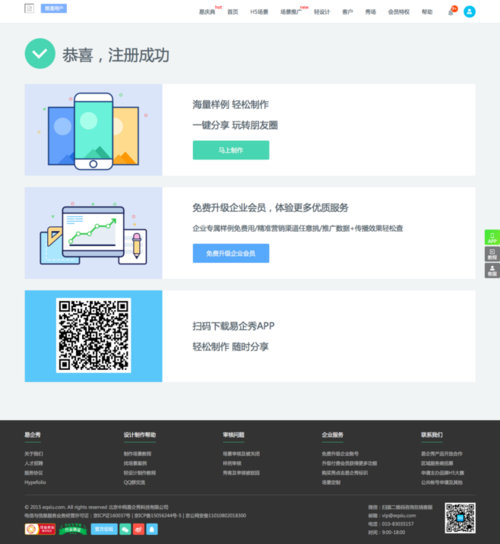Click the tutorial floating sidebar button
The width and height of the screenshot is (500, 544).
pyautogui.click(x=492, y=254)
